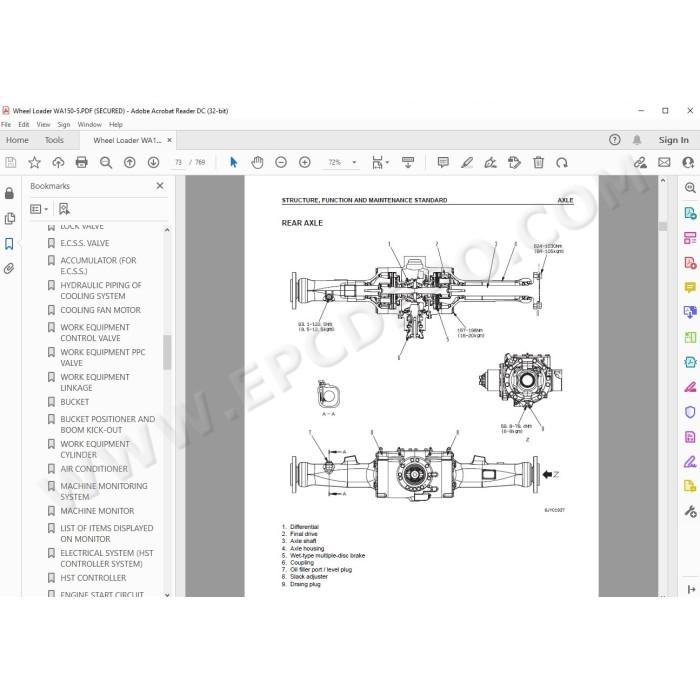Click the page number input field
Viewport: 700px width, 700px height.
[x=179, y=162]
